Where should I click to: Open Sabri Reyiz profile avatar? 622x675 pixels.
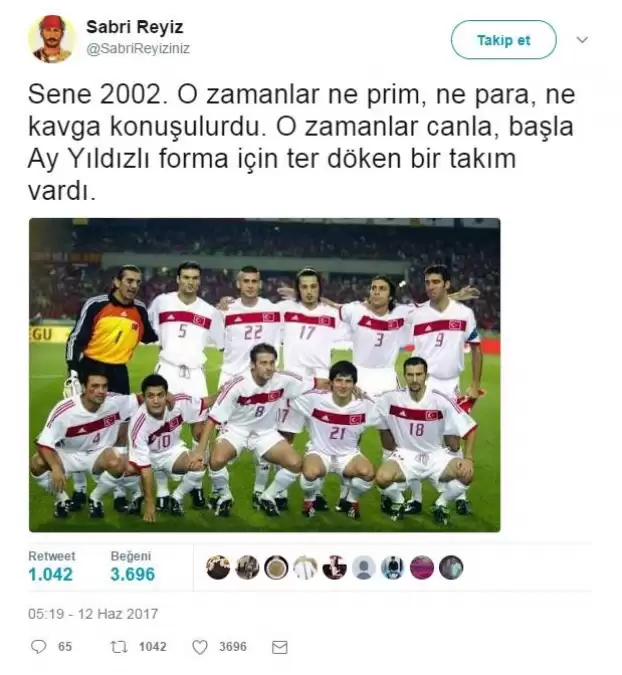(52, 39)
